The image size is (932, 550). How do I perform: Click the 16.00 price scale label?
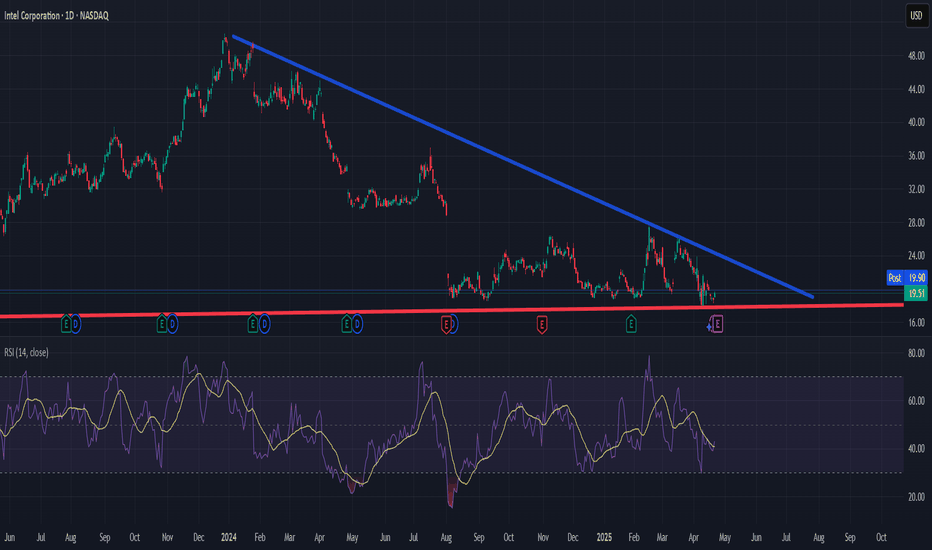(916, 323)
